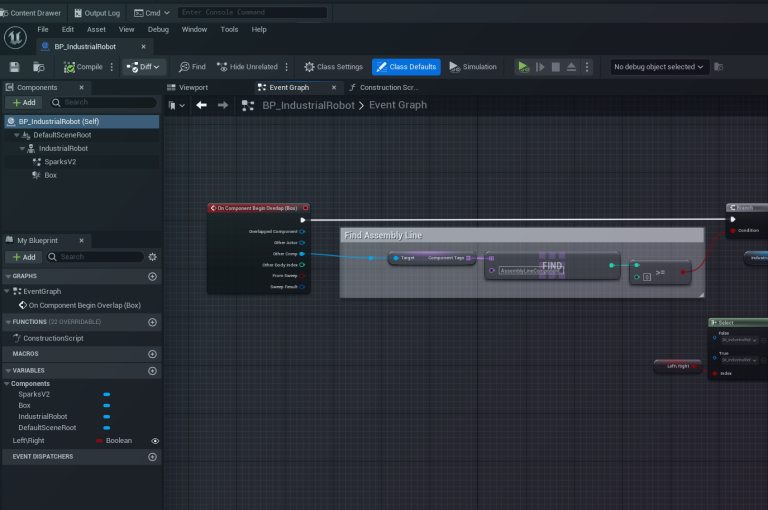The image size is (768, 510).
Task: Click the debug object locate icon
Action: click(x=719, y=67)
